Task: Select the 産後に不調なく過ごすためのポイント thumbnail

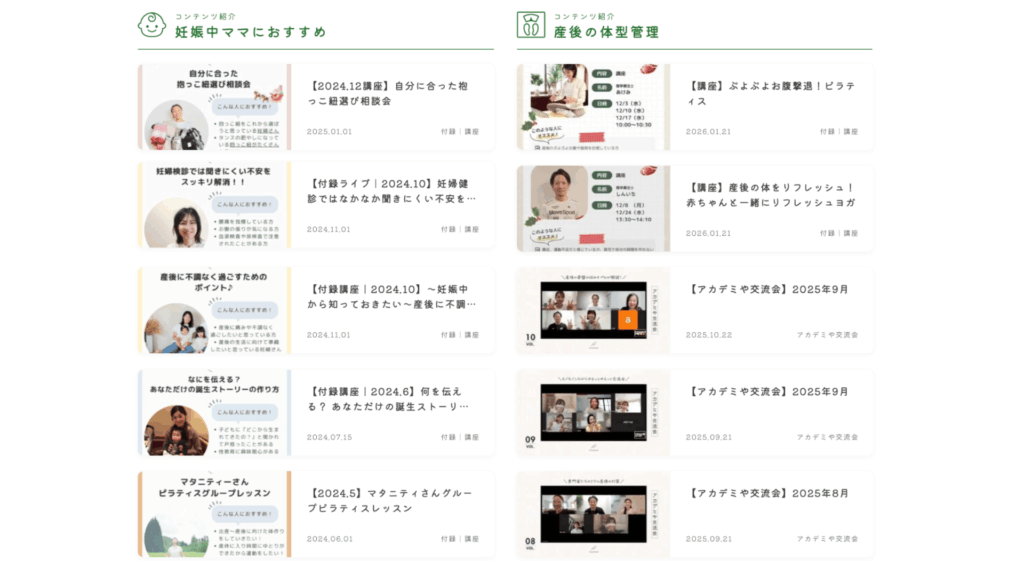Action: pyautogui.click(x=214, y=310)
